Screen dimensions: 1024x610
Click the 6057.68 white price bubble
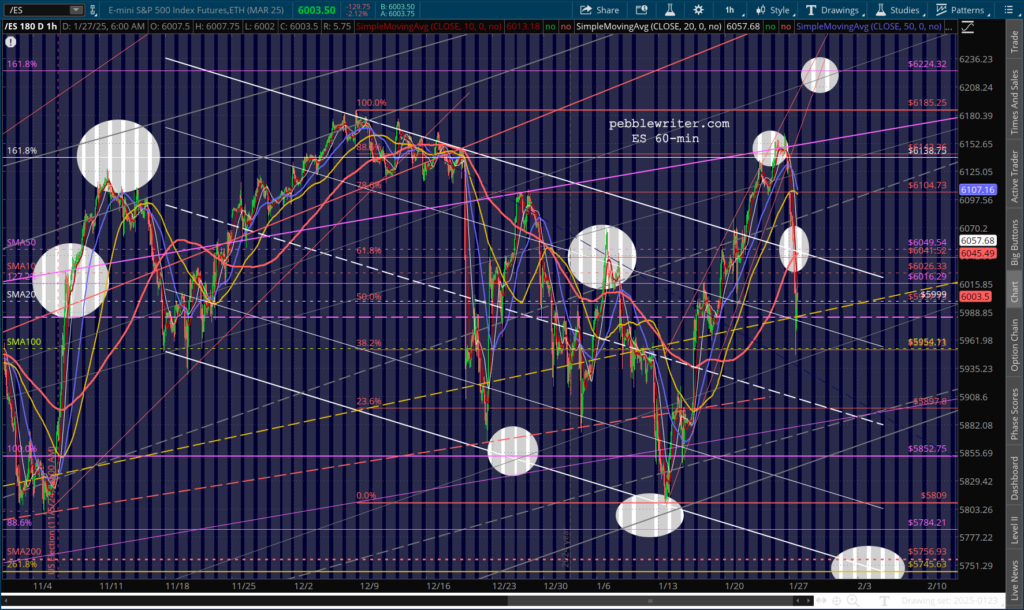977,241
